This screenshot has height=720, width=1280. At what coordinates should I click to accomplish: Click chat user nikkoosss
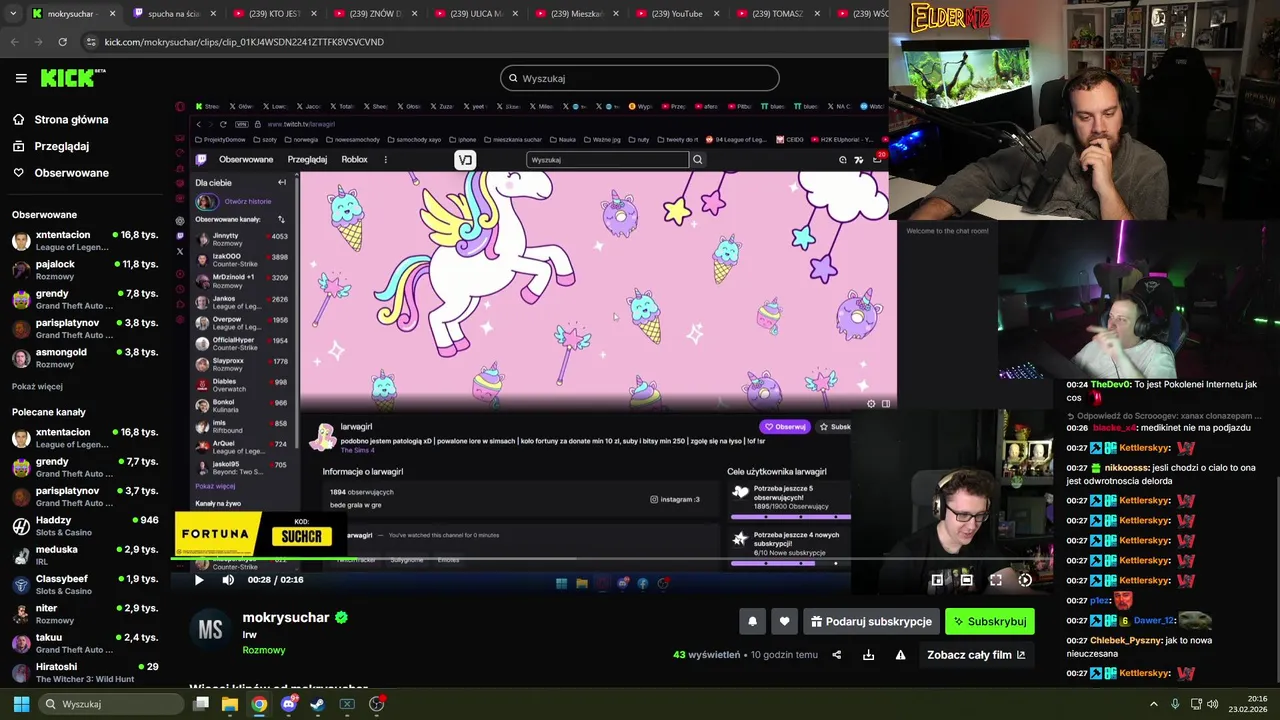[1126, 468]
